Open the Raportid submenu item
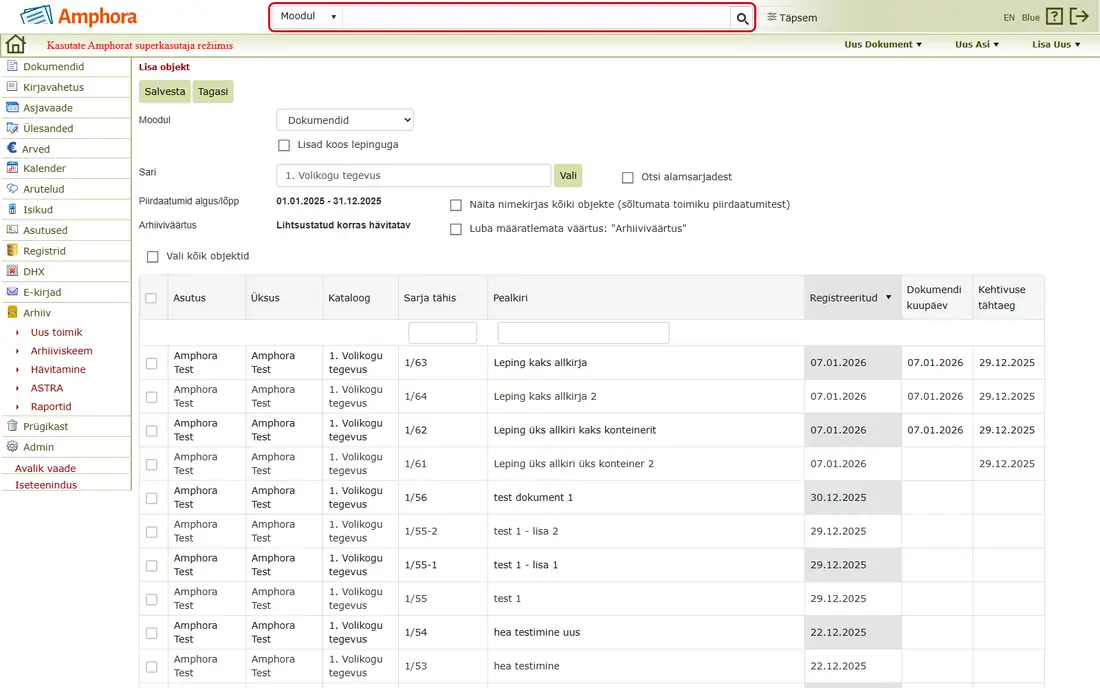Image resolution: width=1100 pixels, height=688 pixels. pos(51,407)
